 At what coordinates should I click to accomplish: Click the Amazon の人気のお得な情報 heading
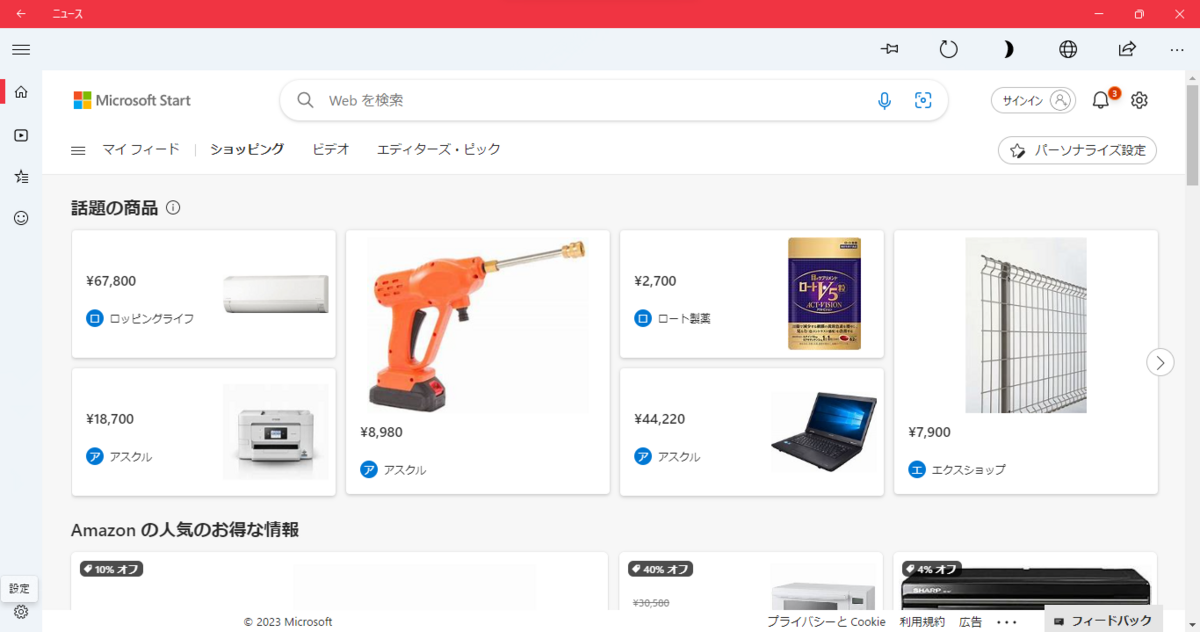click(185, 529)
